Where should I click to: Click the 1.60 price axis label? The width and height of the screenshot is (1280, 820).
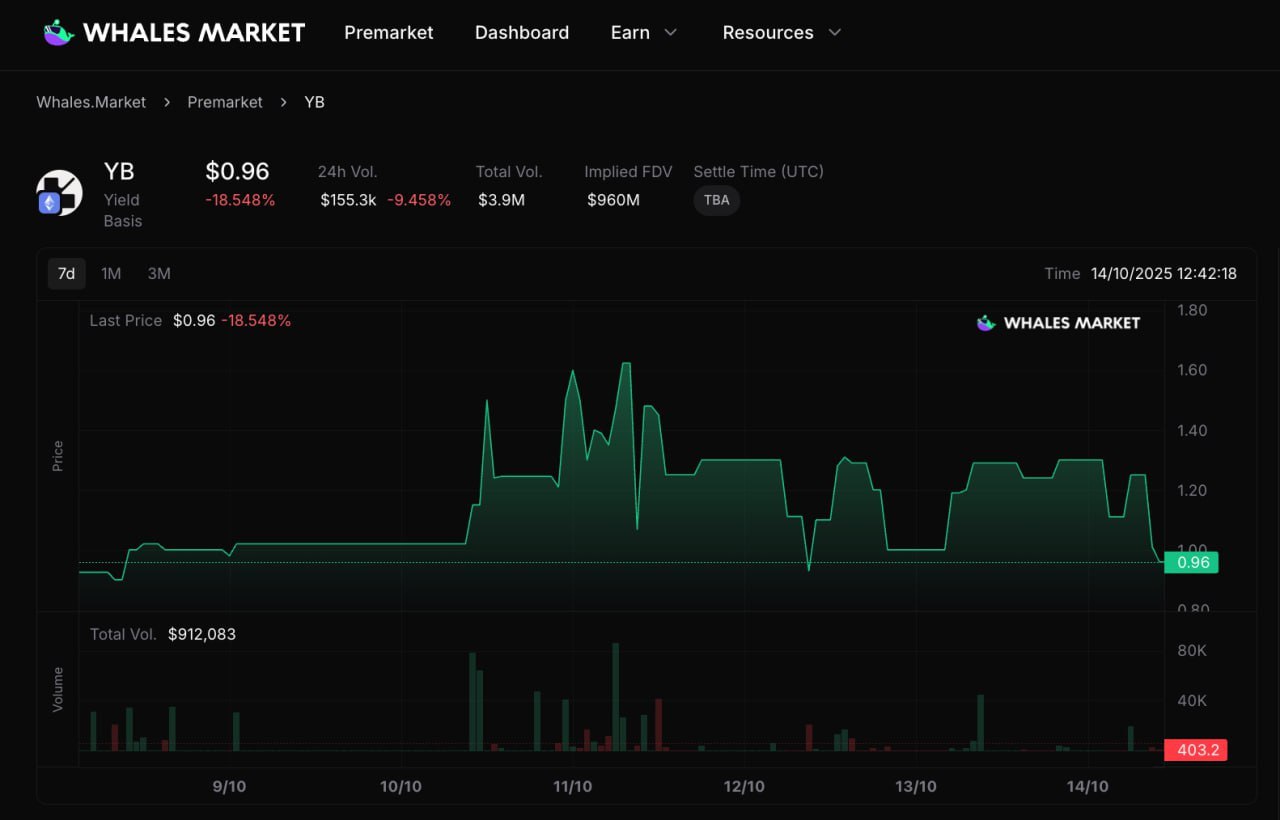[1192, 370]
